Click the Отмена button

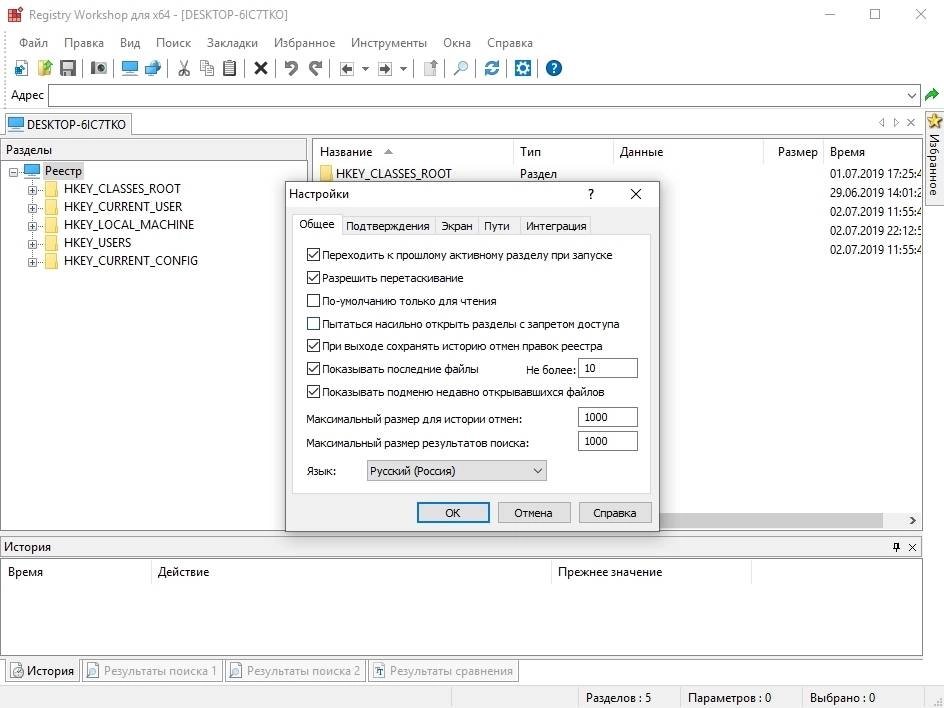[533, 513]
